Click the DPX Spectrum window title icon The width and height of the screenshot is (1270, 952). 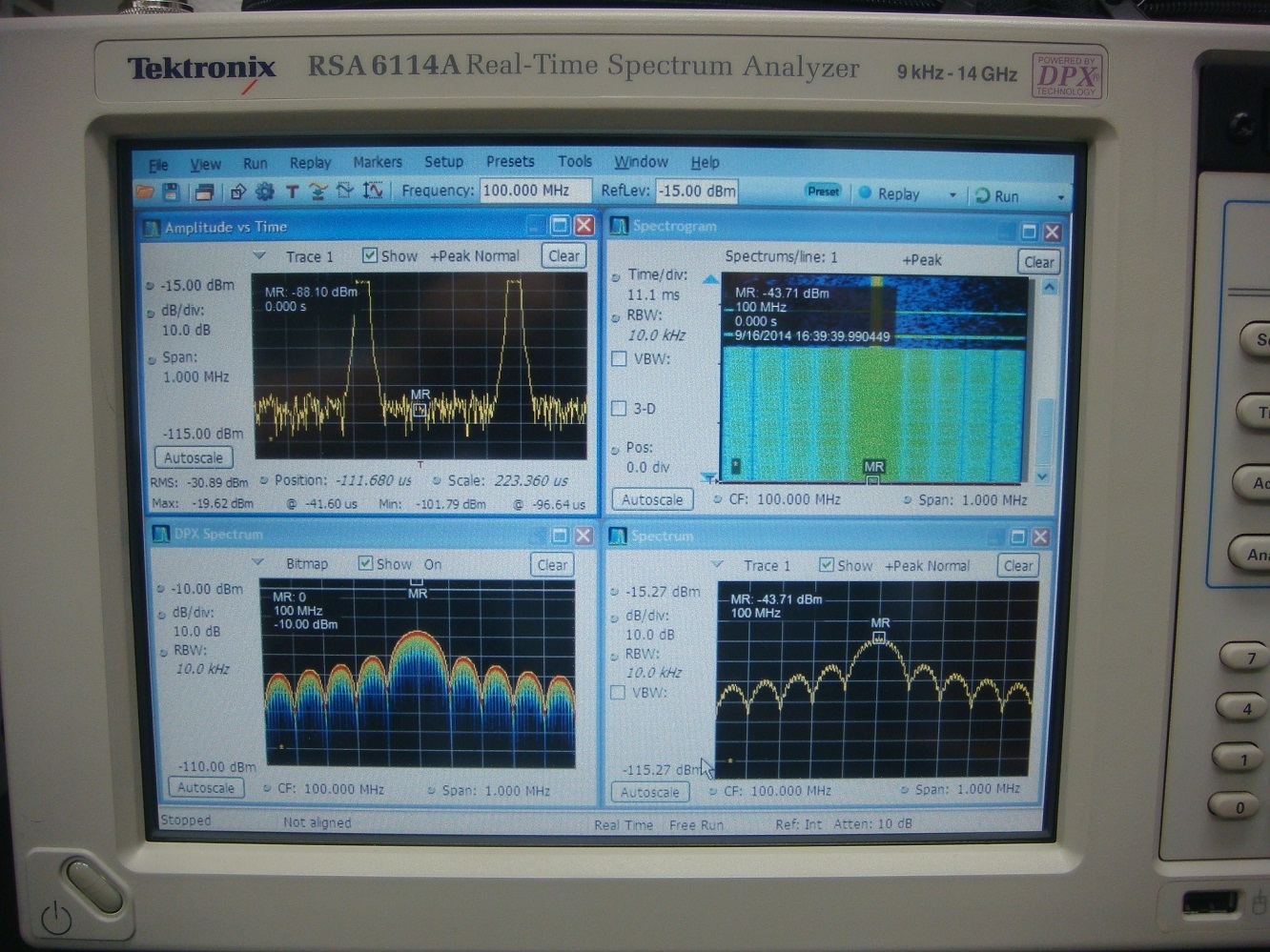click(x=161, y=534)
